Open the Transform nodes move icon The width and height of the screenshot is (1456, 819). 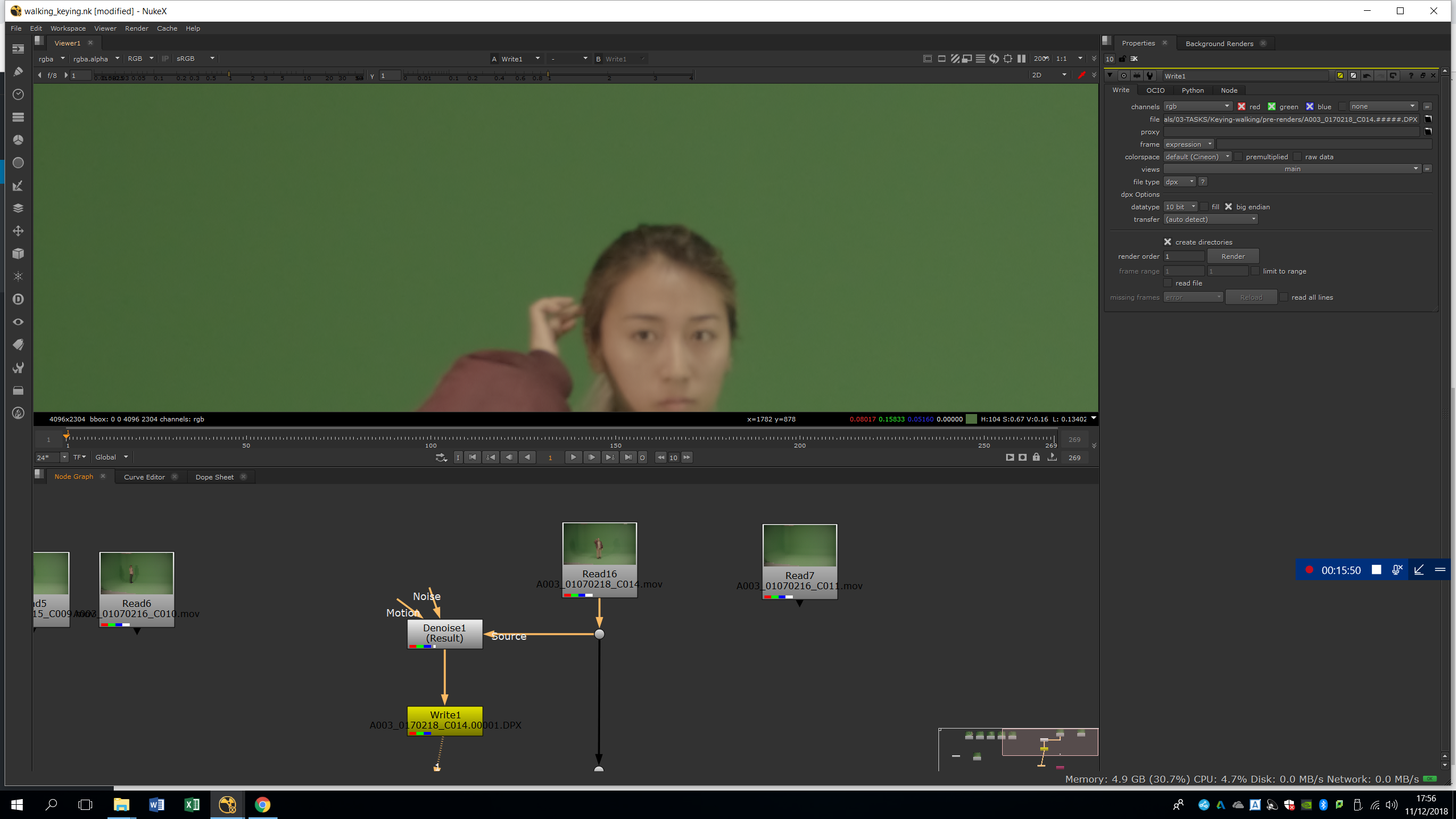point(18,231)
